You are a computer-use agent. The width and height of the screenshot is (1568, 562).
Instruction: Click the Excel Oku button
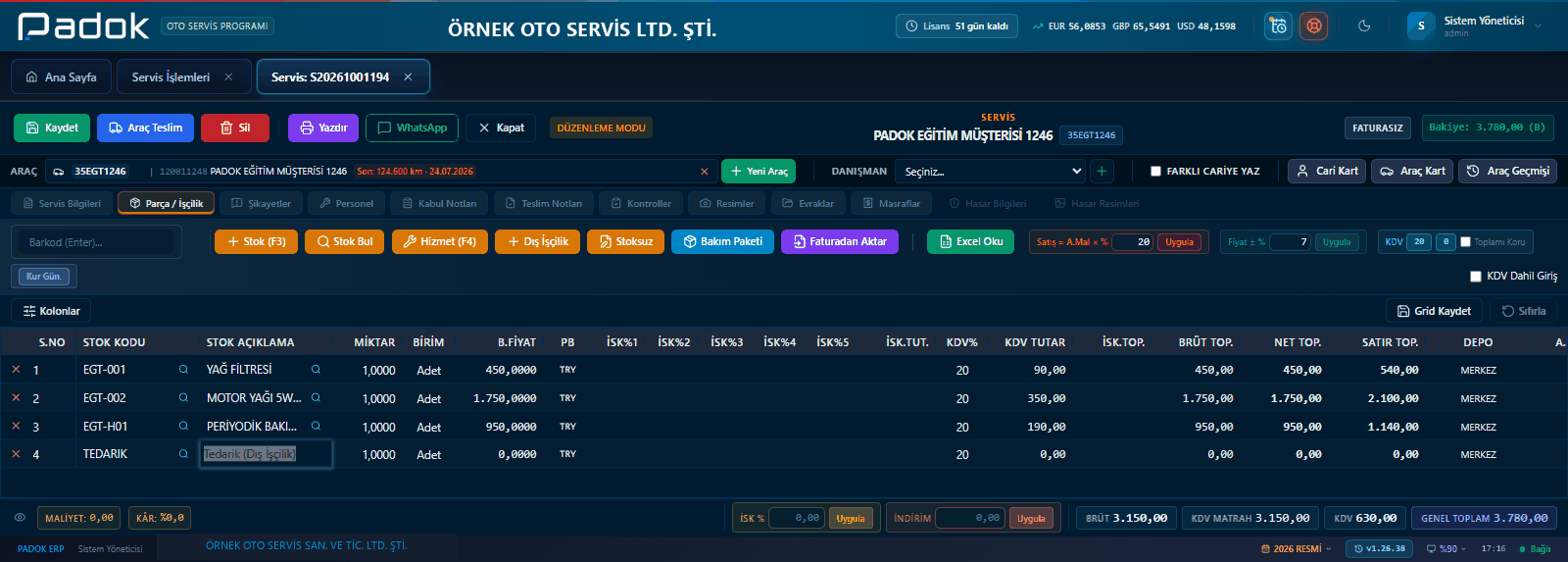(x=970, y=241)
